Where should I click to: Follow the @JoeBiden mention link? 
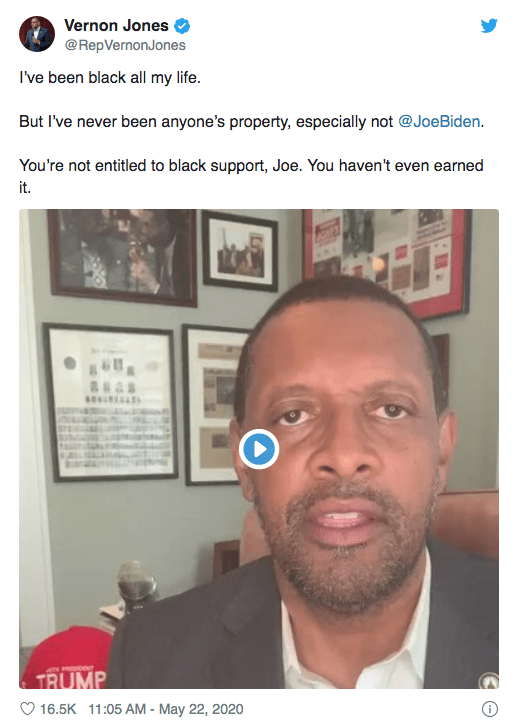439,122
